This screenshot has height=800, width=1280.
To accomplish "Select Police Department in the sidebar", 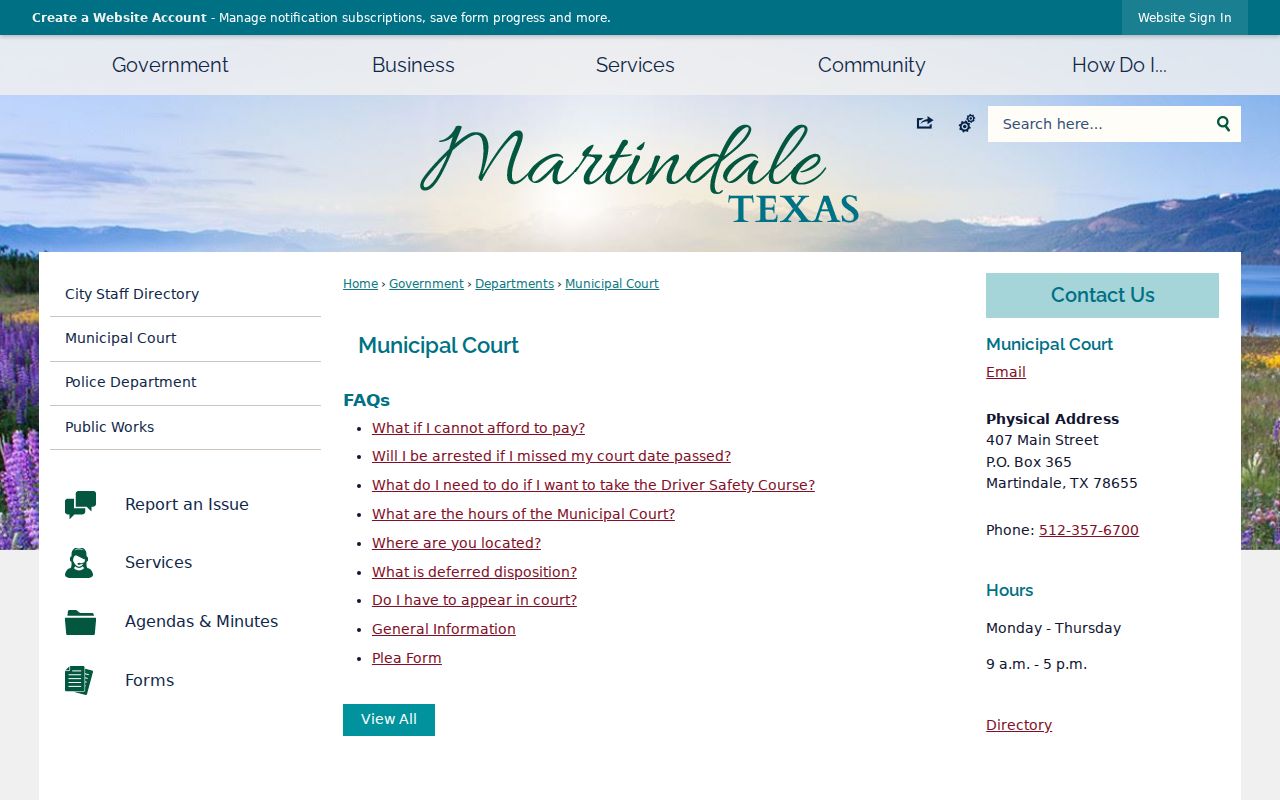I will [186, 382].
